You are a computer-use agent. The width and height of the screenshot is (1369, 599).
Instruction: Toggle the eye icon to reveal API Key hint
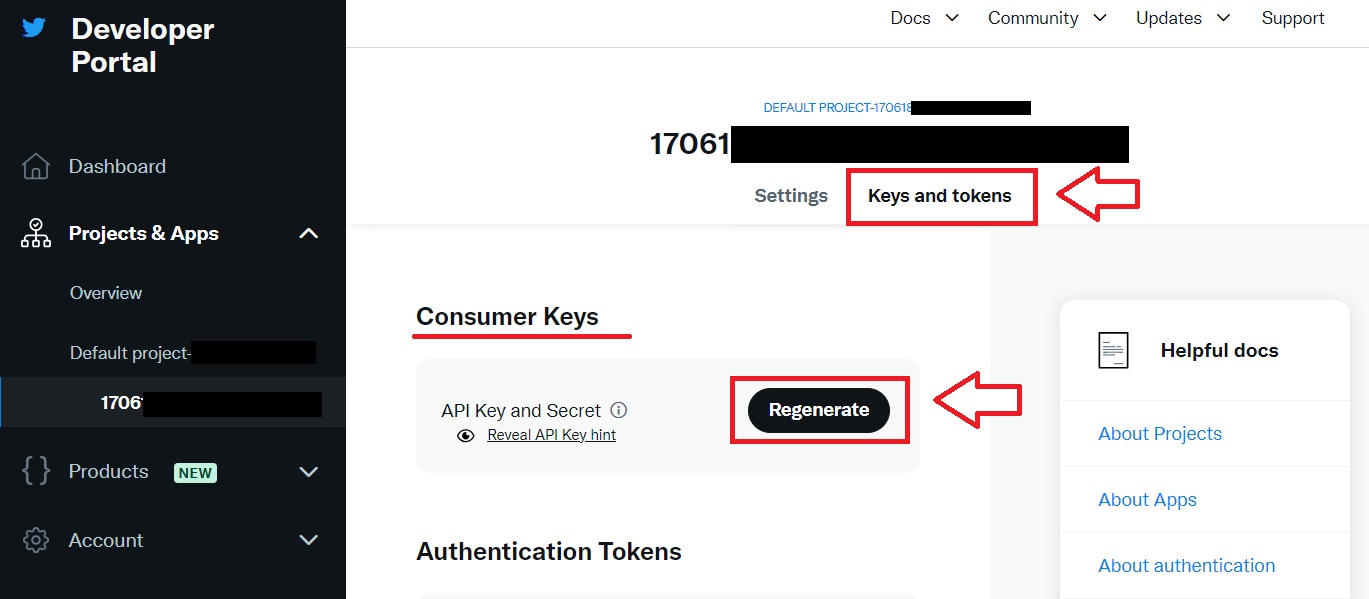[x=465, y=436]
